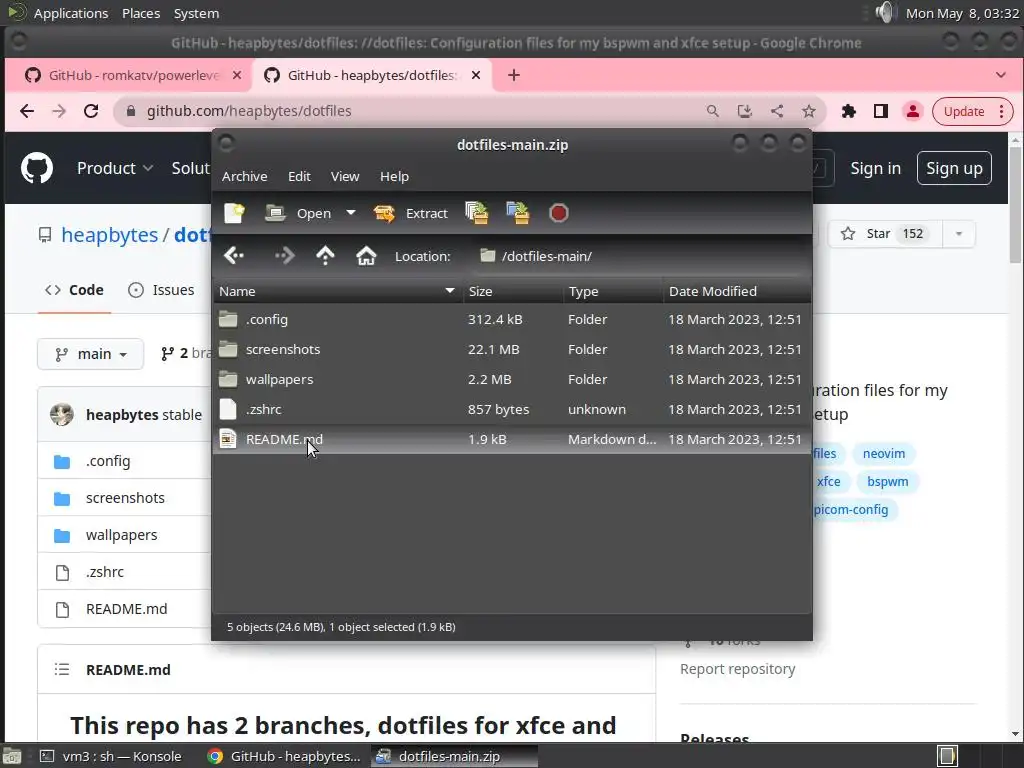
Task: Extract the archive files
Action: pyautogui.click(x=411, y=213)
